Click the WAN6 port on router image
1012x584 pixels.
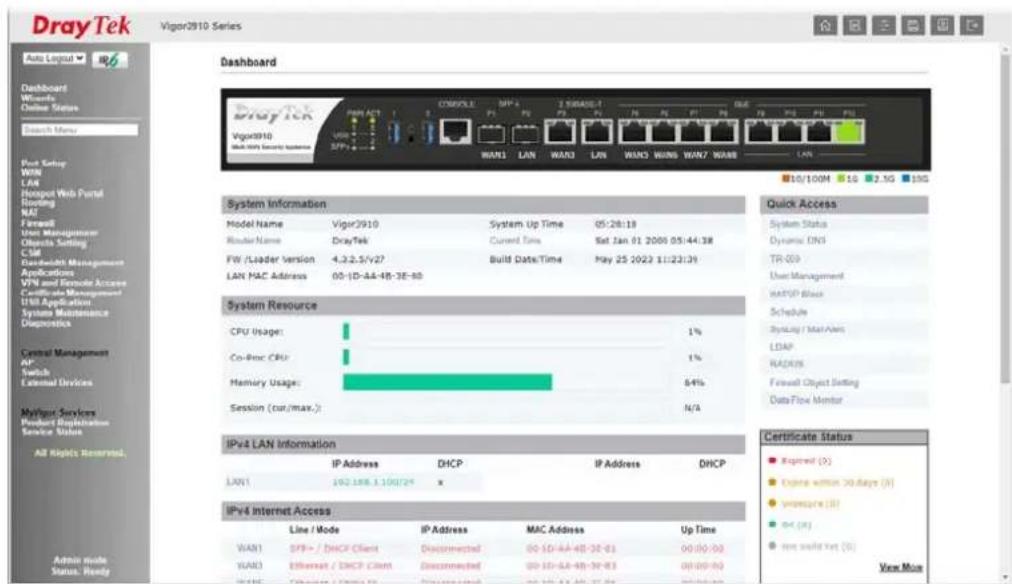(663, 132)
